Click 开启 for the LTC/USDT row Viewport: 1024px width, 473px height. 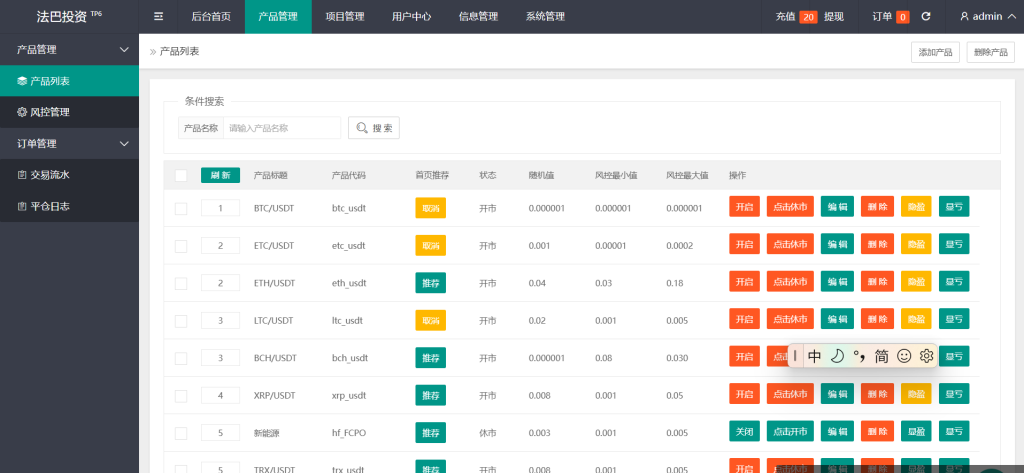point(744,320)
